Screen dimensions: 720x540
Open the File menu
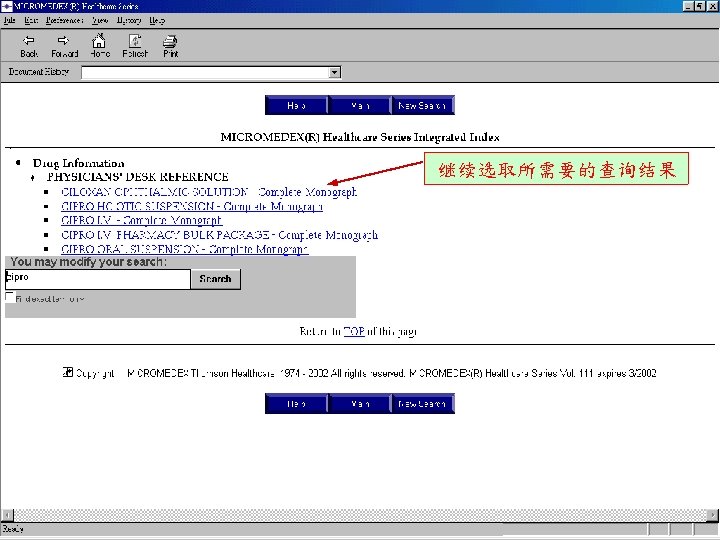10,21
